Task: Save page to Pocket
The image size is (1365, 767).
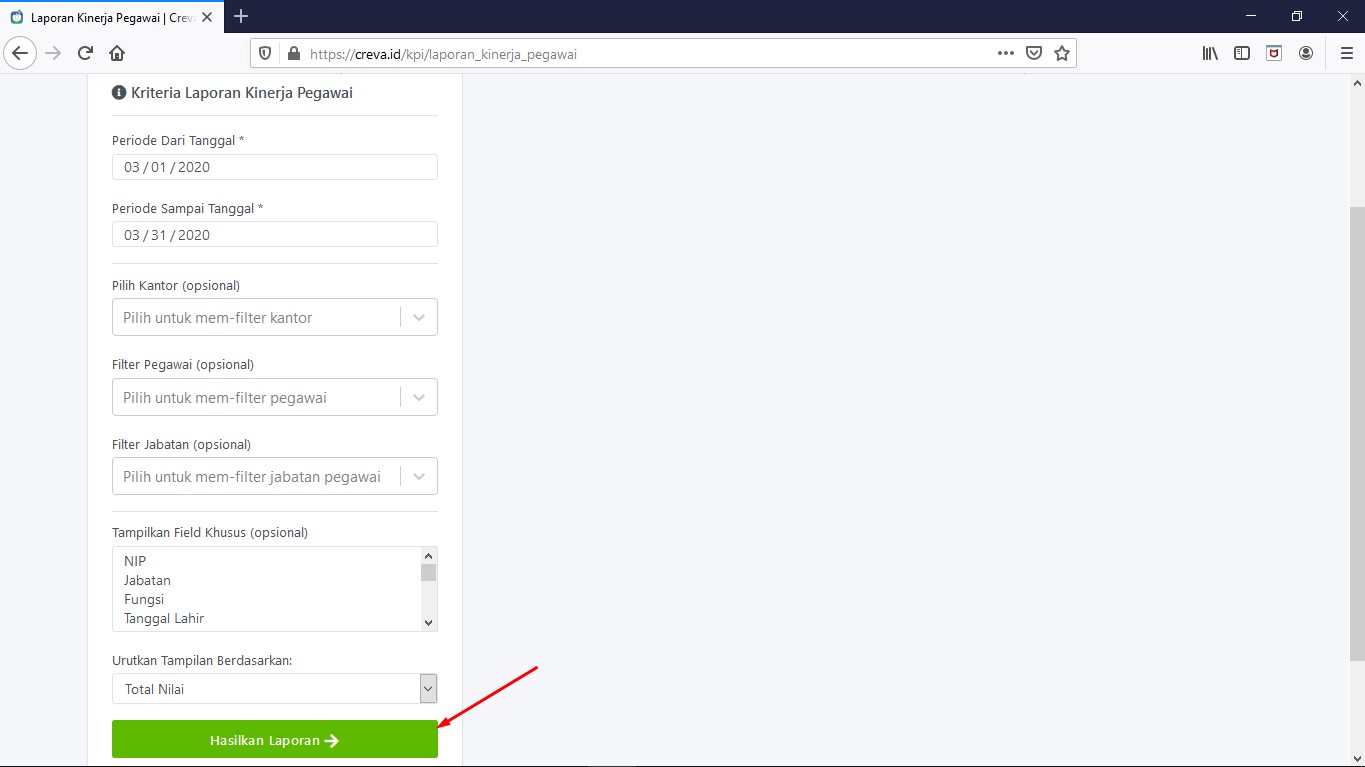Action: [1034, 53]
